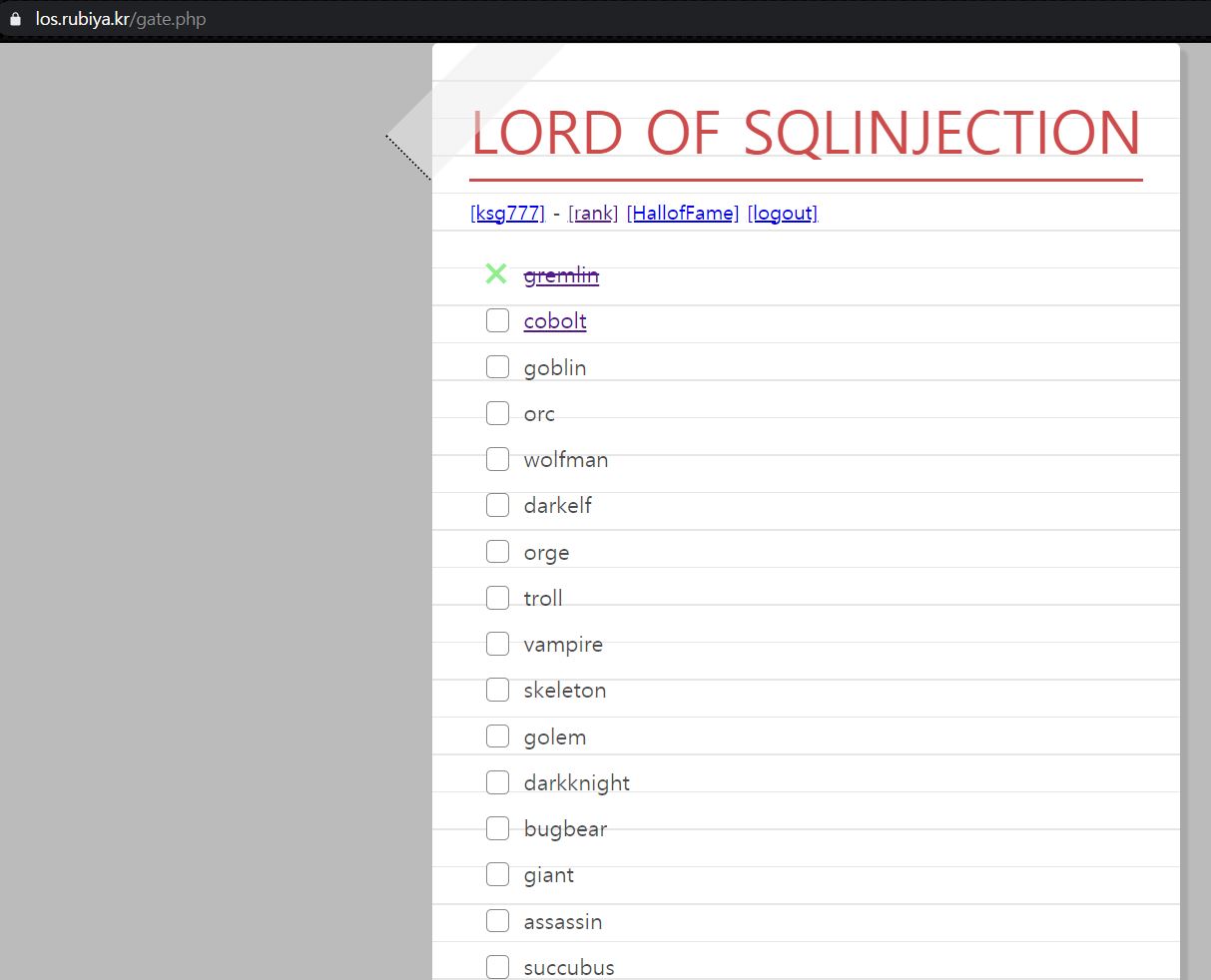Click the darkknight text label

point(577,784)
